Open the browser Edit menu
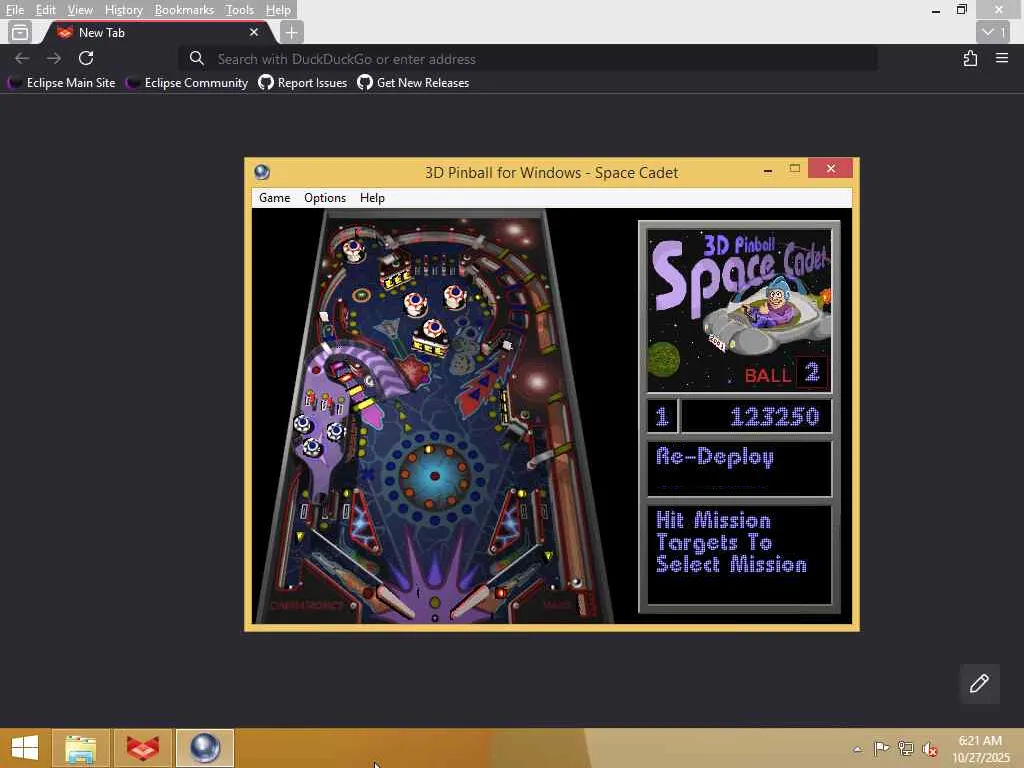 point(45,10)
